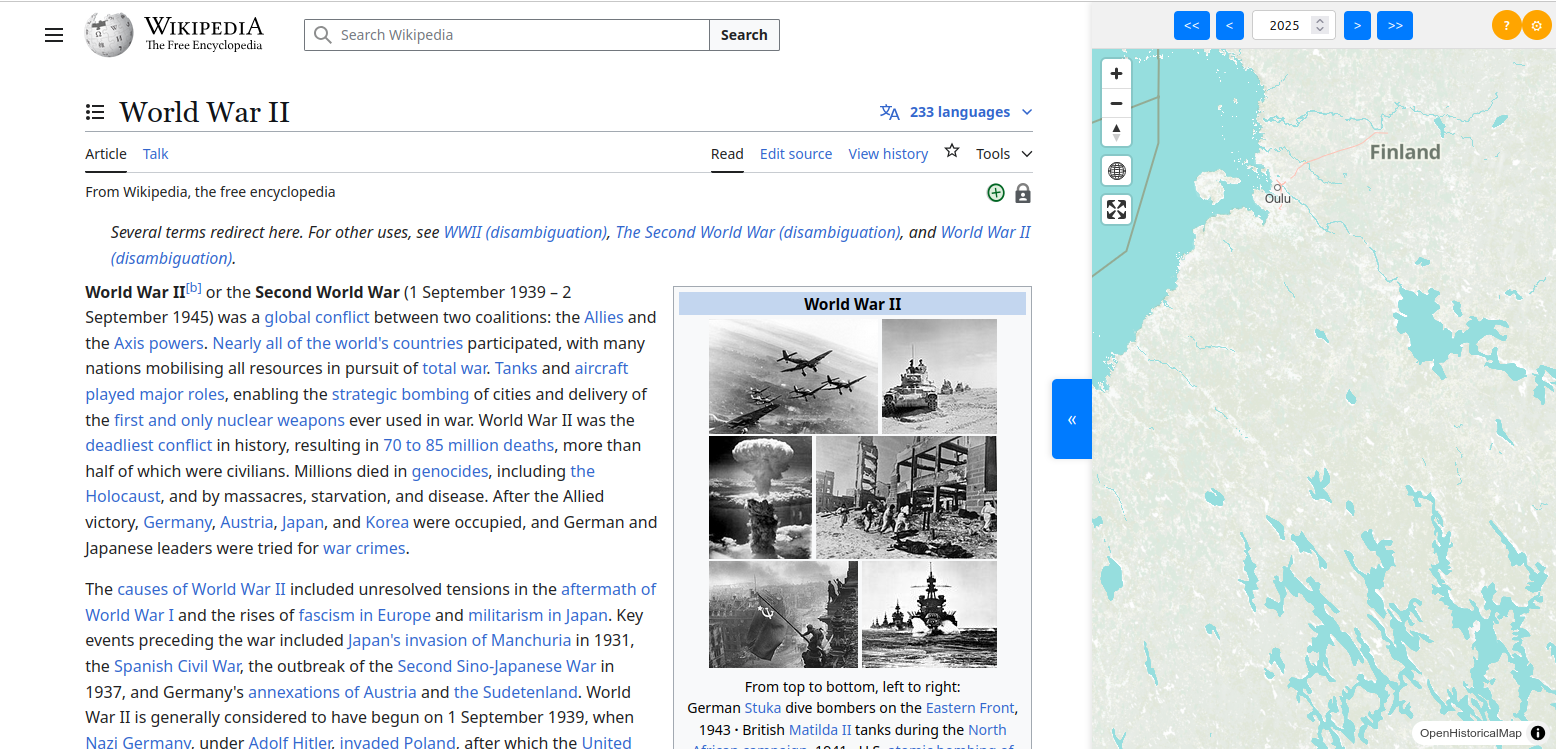Screen dimensions: 1556x749
Task: Click the footnote [b] reference
Action: [x=193, y=288]
